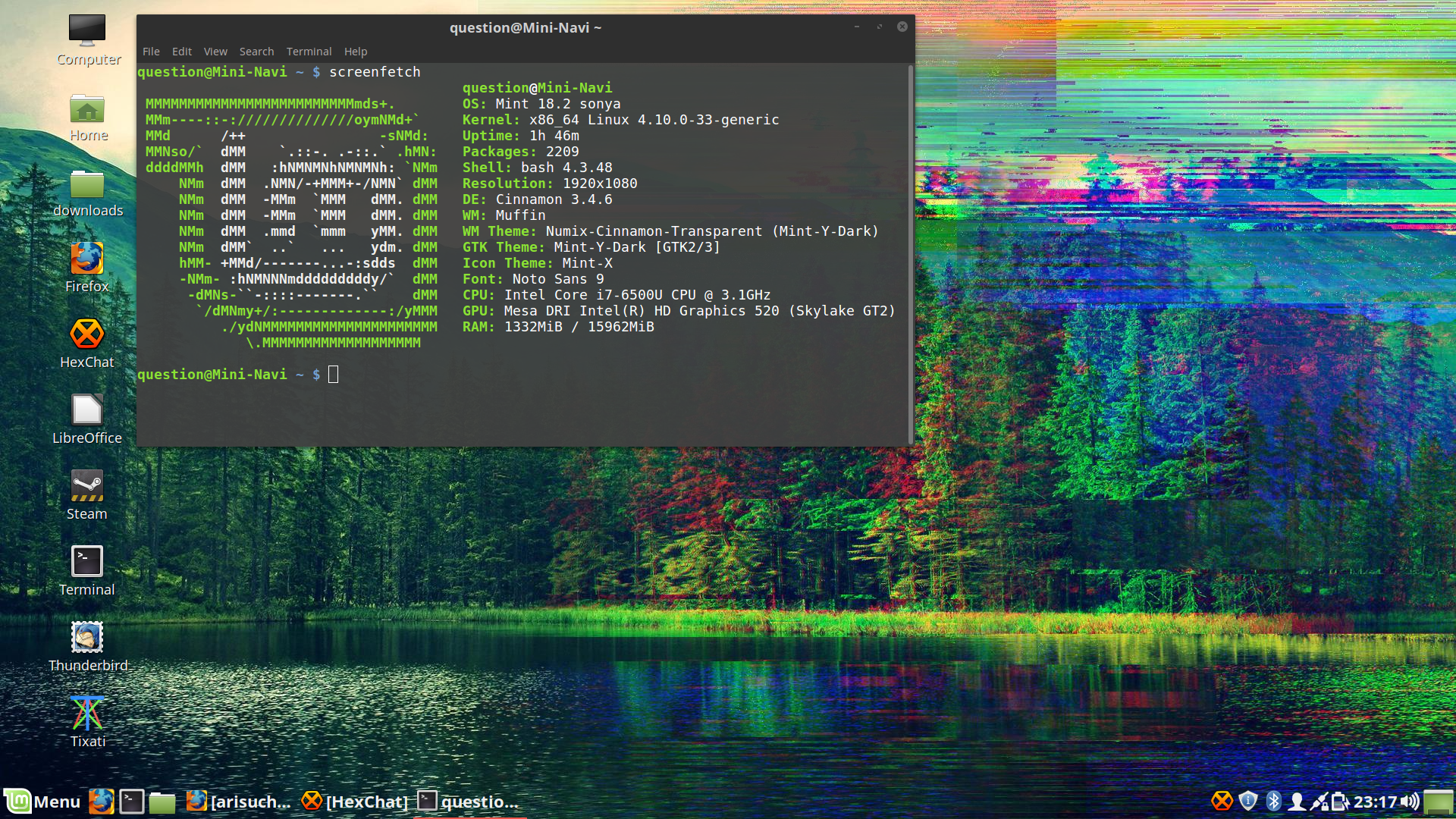1456x819 pixels.
Task: Click the battery power tray icon
Action: point(1340,801)
